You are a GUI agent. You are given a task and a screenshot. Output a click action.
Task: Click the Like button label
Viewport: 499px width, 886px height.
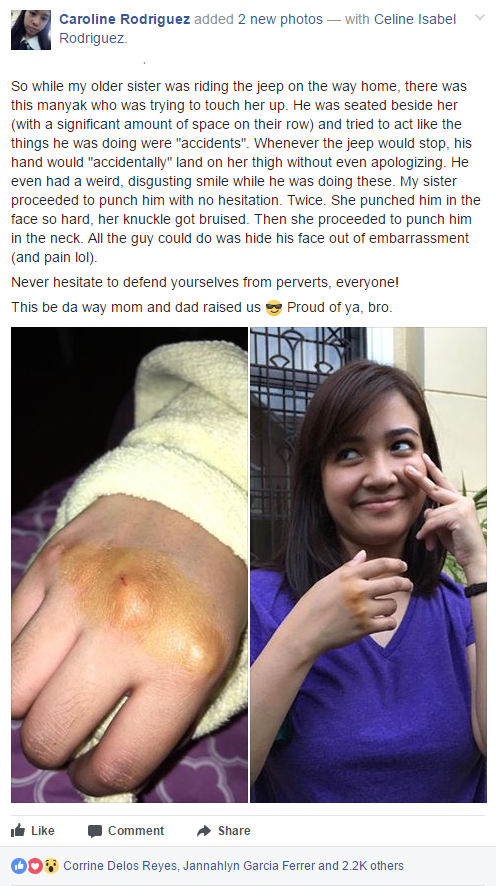43,831
